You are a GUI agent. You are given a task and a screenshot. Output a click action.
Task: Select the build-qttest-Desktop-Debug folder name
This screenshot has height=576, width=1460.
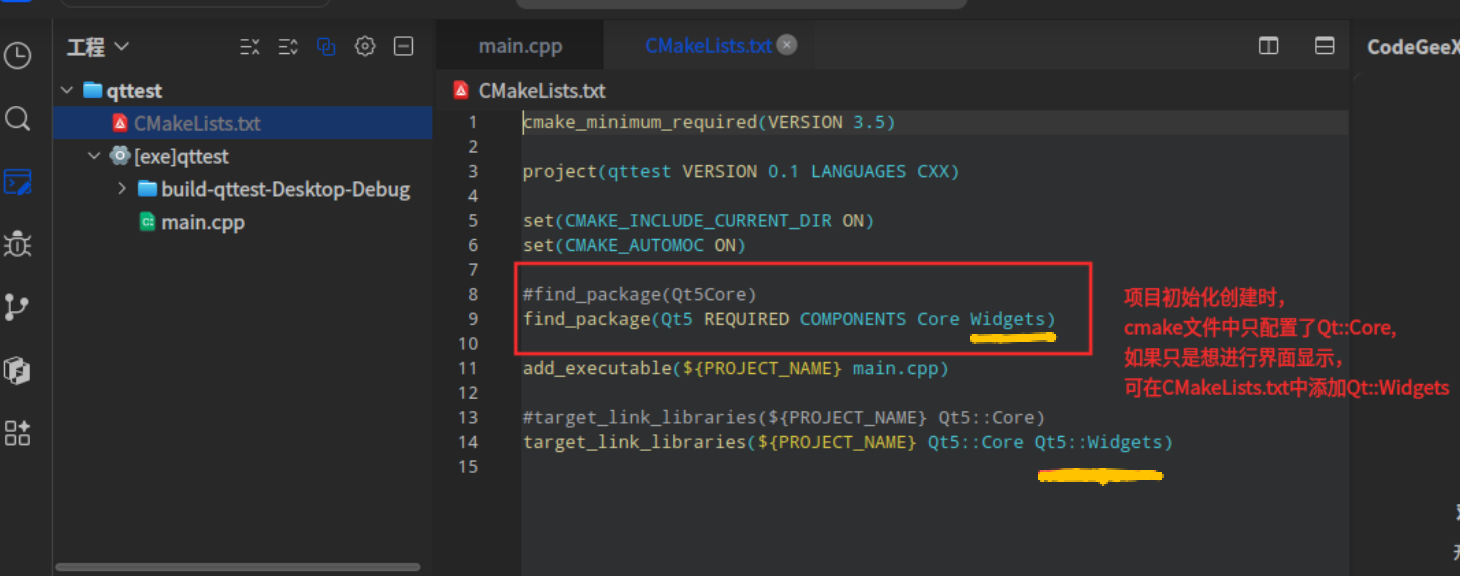[x=286, y=189]
